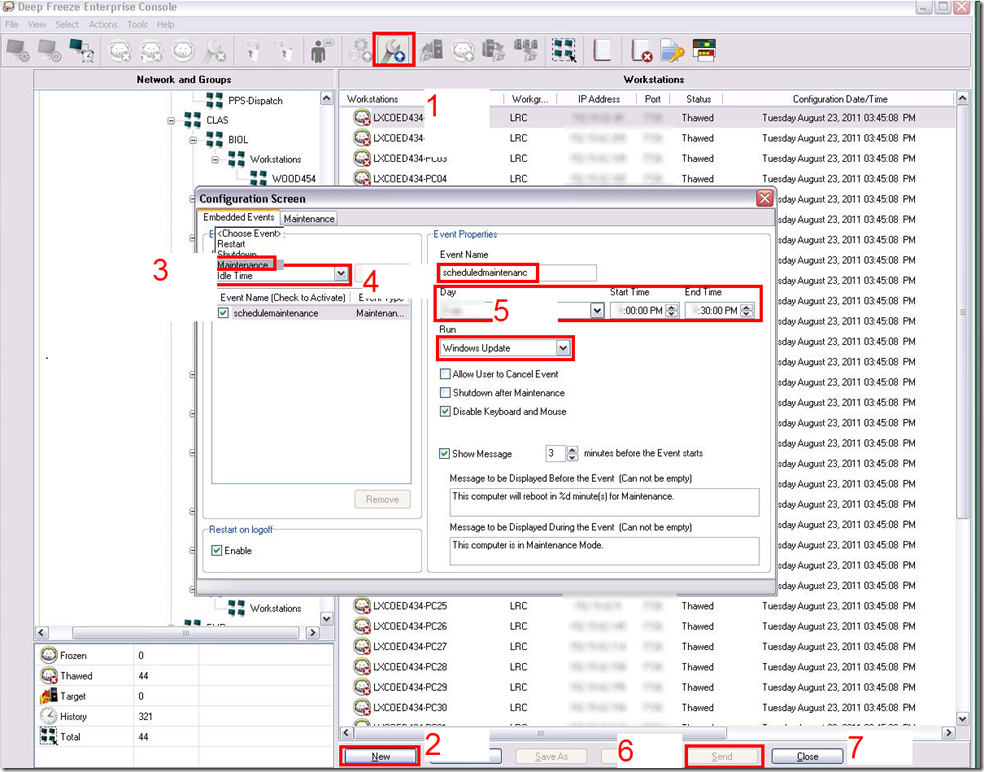Click the server with arrows toolbar icon
This screenshot has width=984, height=772.
coord(493,51)
